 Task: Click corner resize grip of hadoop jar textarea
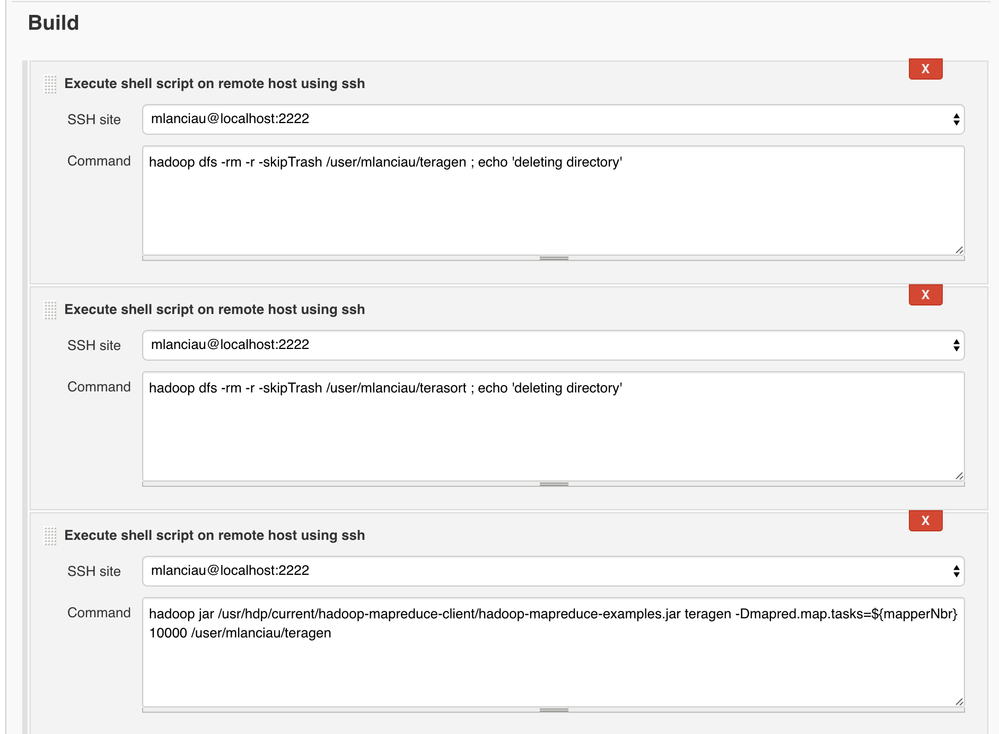[x=958, y=701]
